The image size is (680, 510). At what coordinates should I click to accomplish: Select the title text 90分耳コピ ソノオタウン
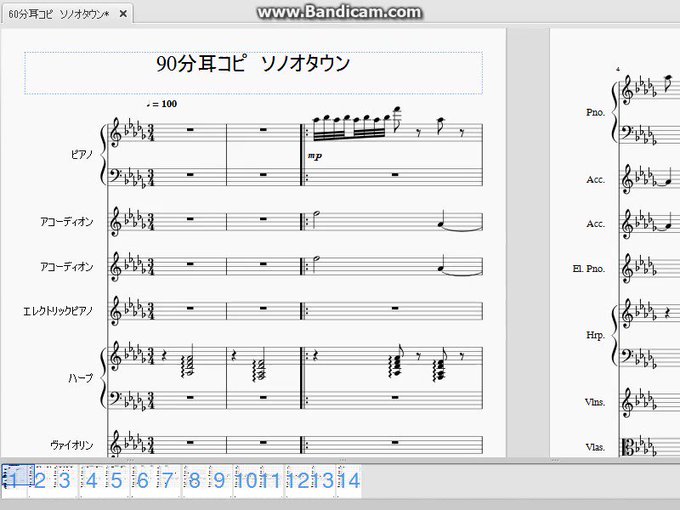(x=253, y=64)
